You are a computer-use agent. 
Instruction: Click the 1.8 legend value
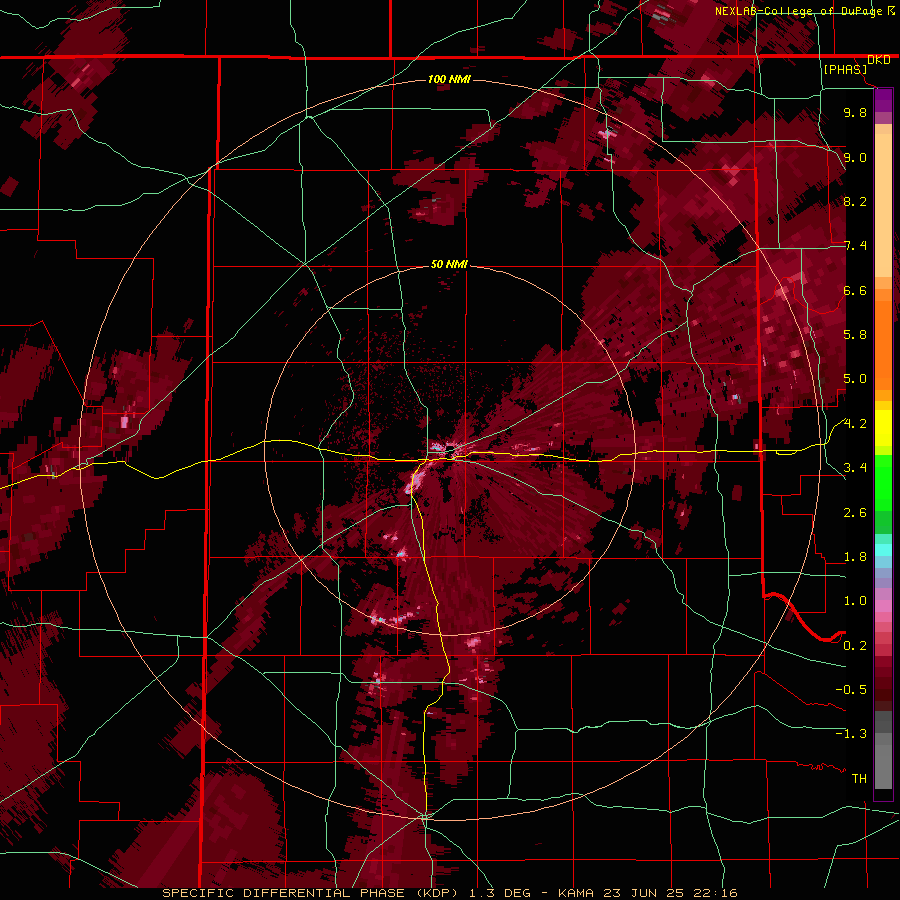855,557
